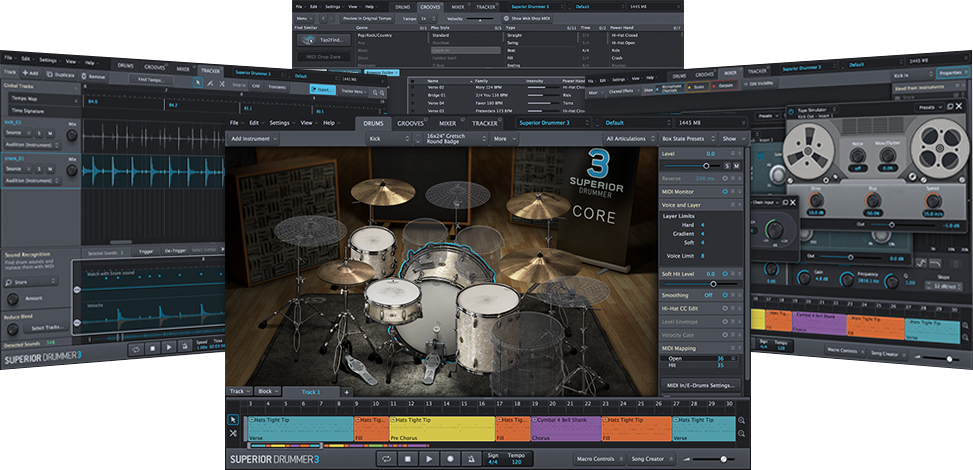Click the Drive knob in Tape Simulator window
This screenshot has height=470, width=973.
click(x=817, y=201)
